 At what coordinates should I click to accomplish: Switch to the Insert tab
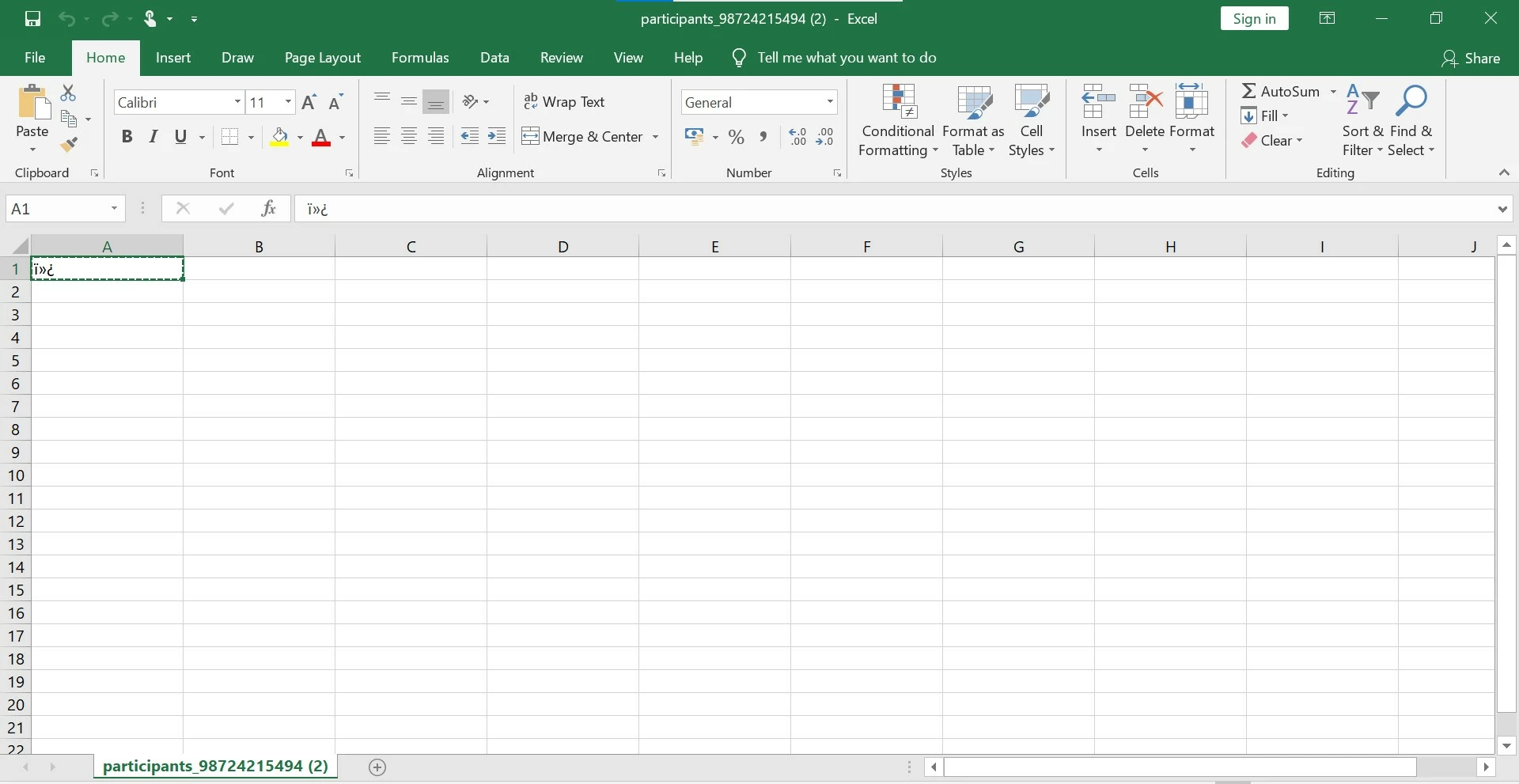[173, 58]
